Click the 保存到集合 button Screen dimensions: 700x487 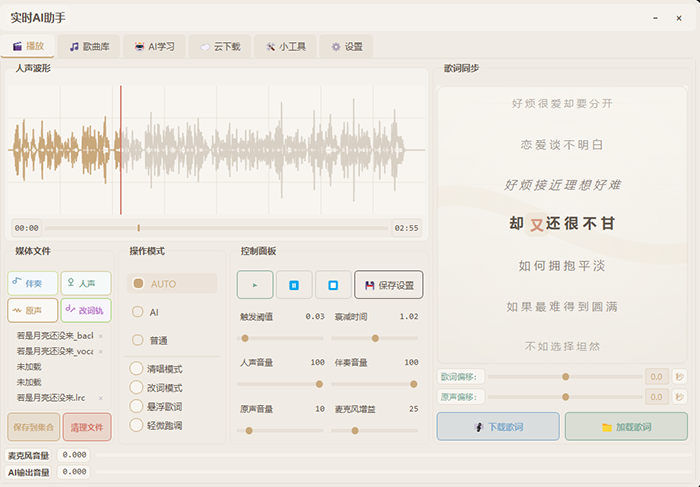coord(33,427)
